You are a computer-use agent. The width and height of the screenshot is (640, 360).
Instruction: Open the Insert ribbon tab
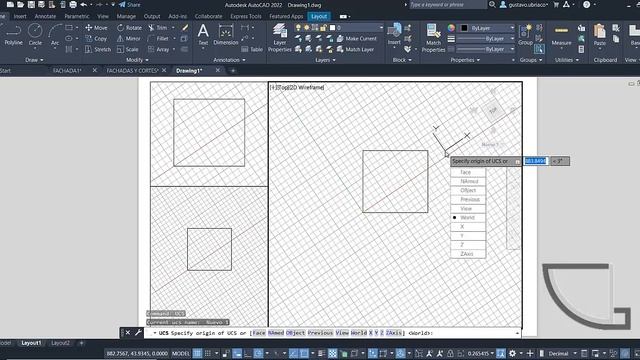[20, 16]
